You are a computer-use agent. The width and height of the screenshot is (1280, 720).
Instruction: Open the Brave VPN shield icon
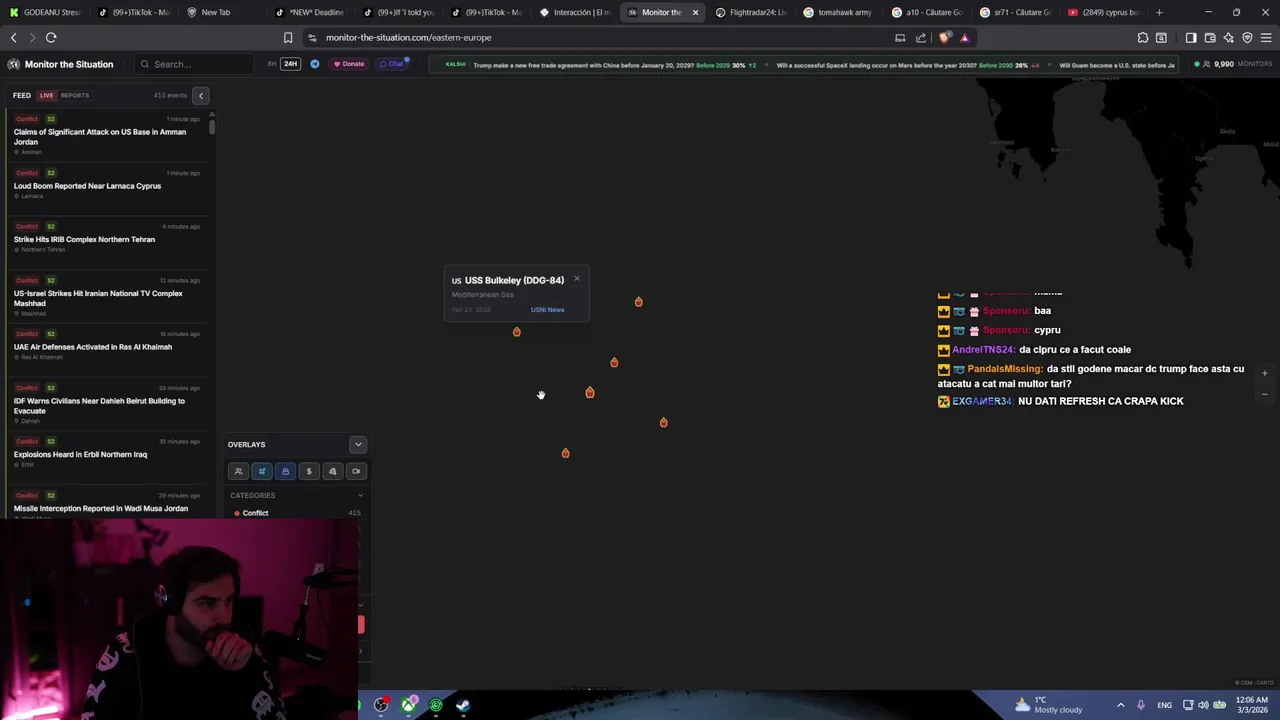[x=1247, y=38]
